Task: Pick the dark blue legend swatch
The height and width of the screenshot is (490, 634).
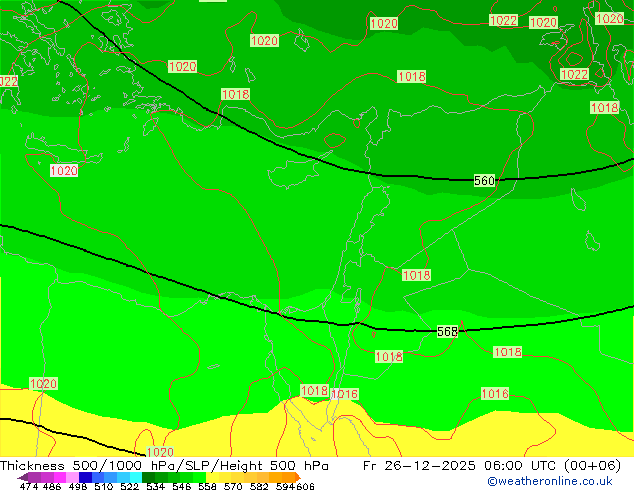Action: tap(85, 477)
